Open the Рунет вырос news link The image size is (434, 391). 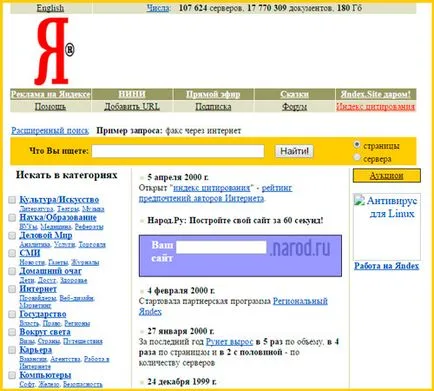[230, 342]
